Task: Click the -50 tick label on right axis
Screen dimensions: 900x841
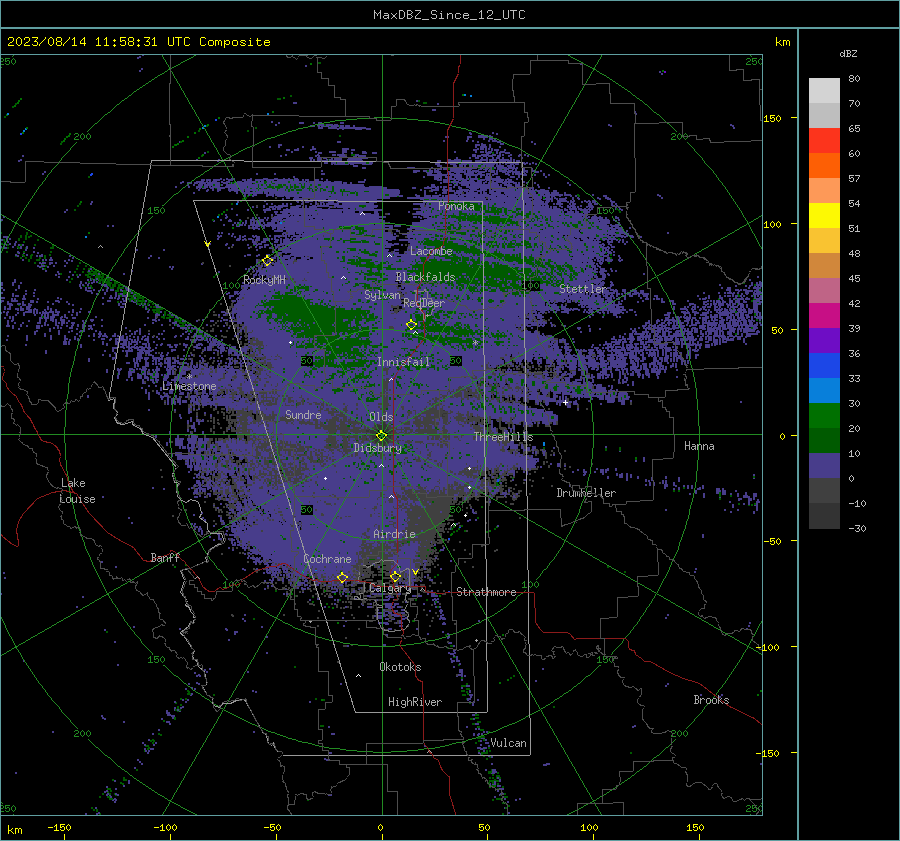Action: pos(773,541)
